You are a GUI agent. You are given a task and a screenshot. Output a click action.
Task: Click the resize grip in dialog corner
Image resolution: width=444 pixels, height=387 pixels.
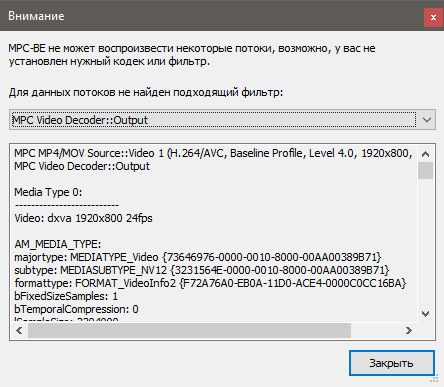click(x=434, y=379)
